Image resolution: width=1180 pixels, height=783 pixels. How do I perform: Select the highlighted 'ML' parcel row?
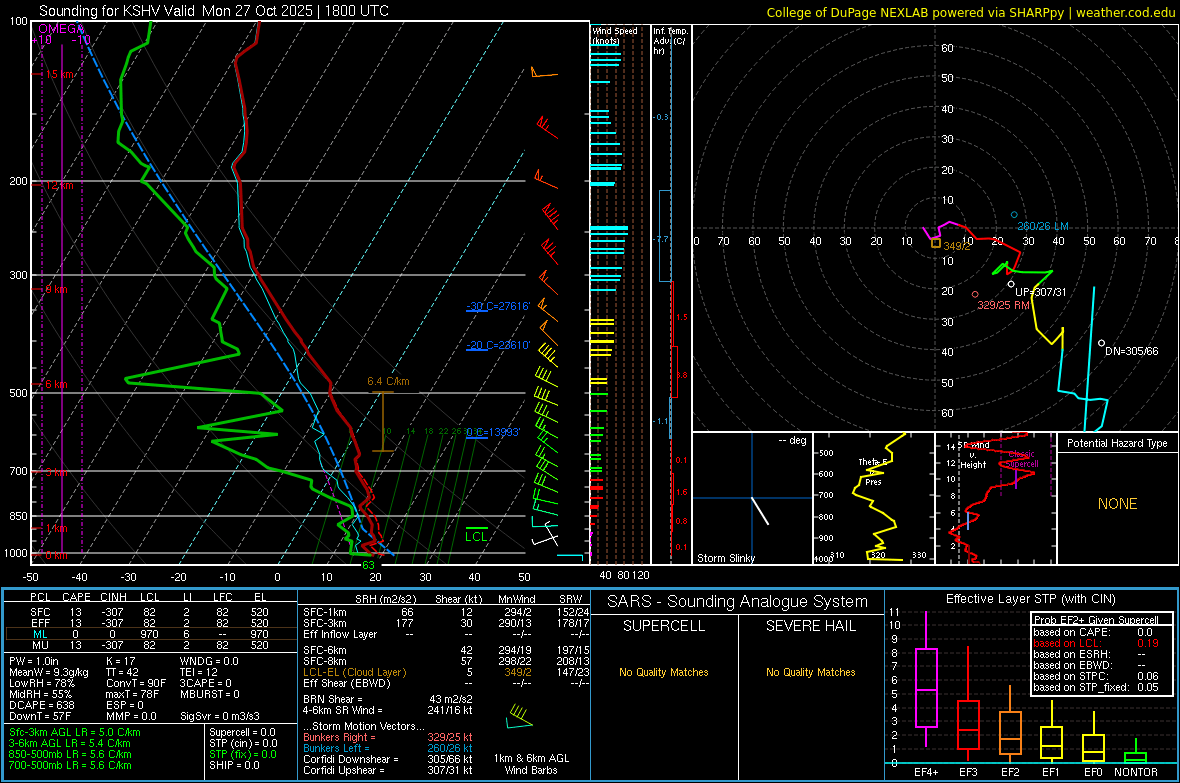pos(149,634)
